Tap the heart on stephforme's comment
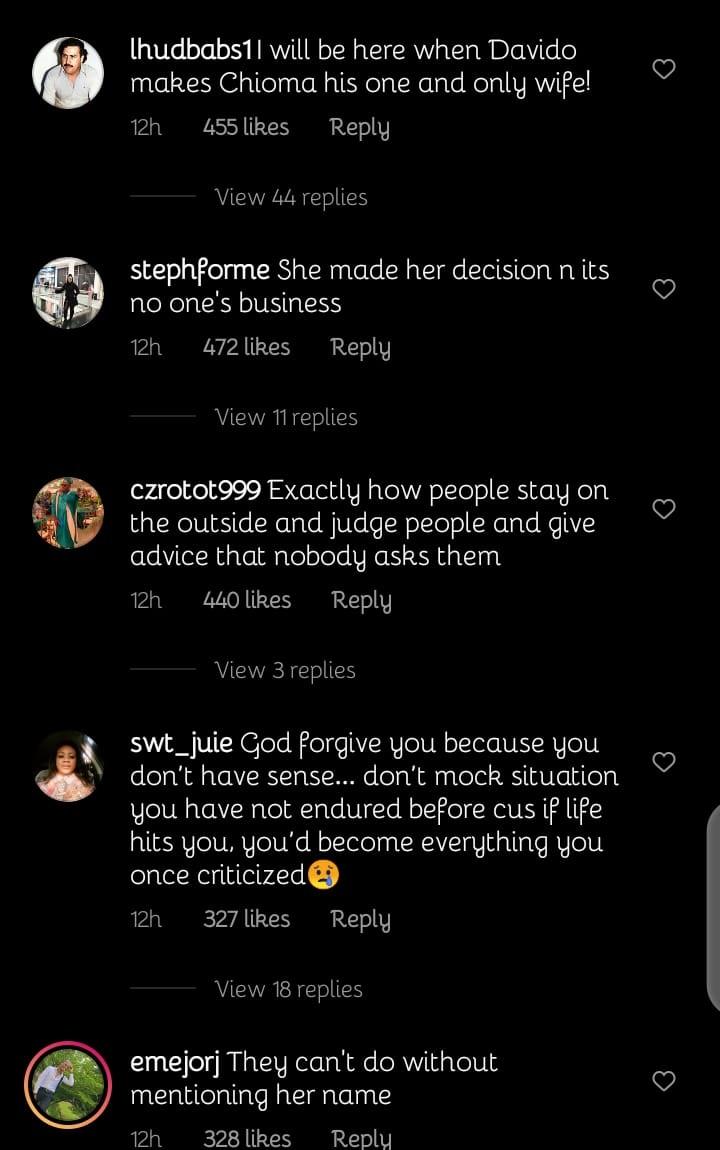 664,289
